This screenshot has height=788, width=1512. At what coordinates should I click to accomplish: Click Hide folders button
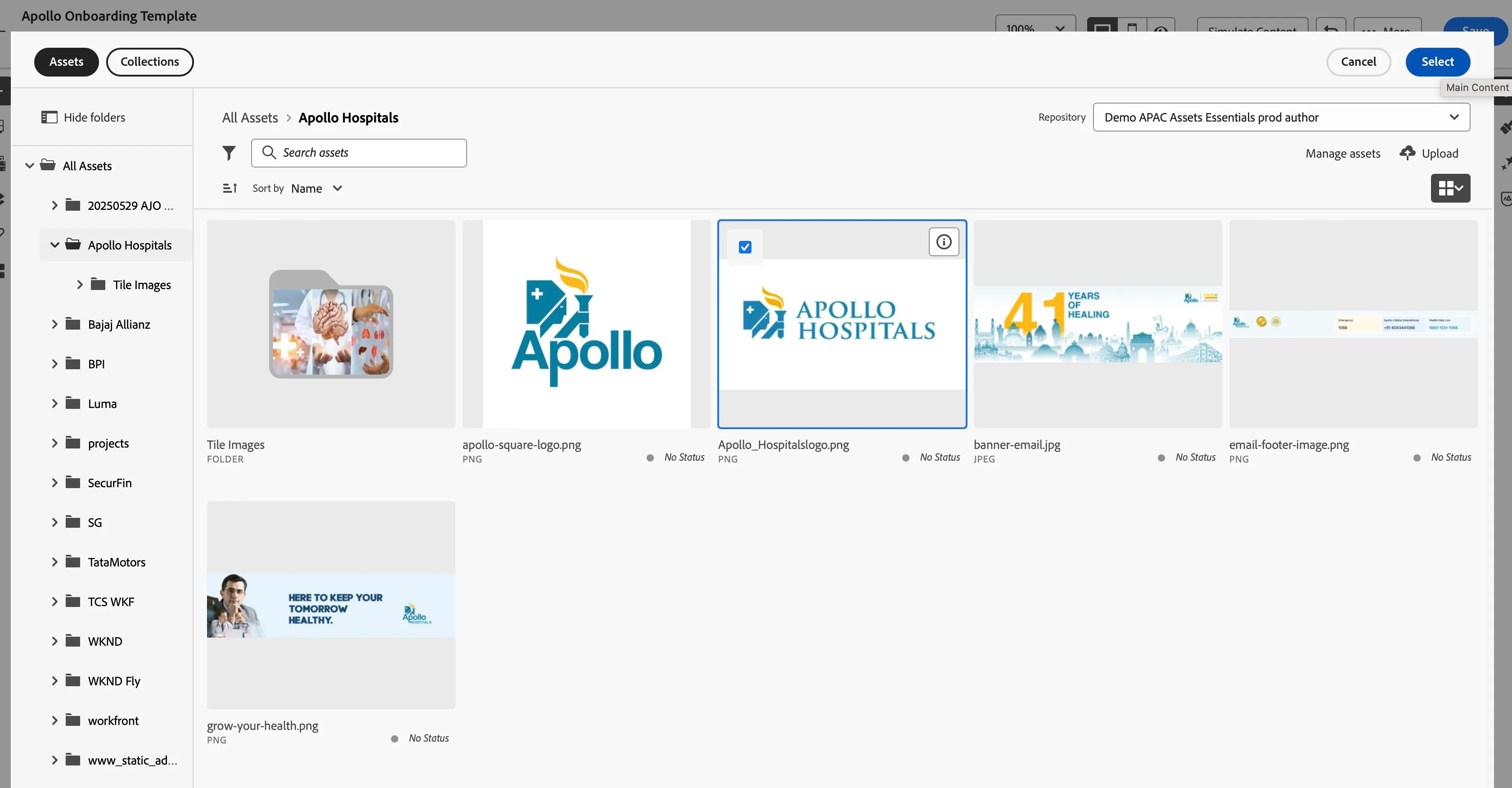(x=83, y=118)
